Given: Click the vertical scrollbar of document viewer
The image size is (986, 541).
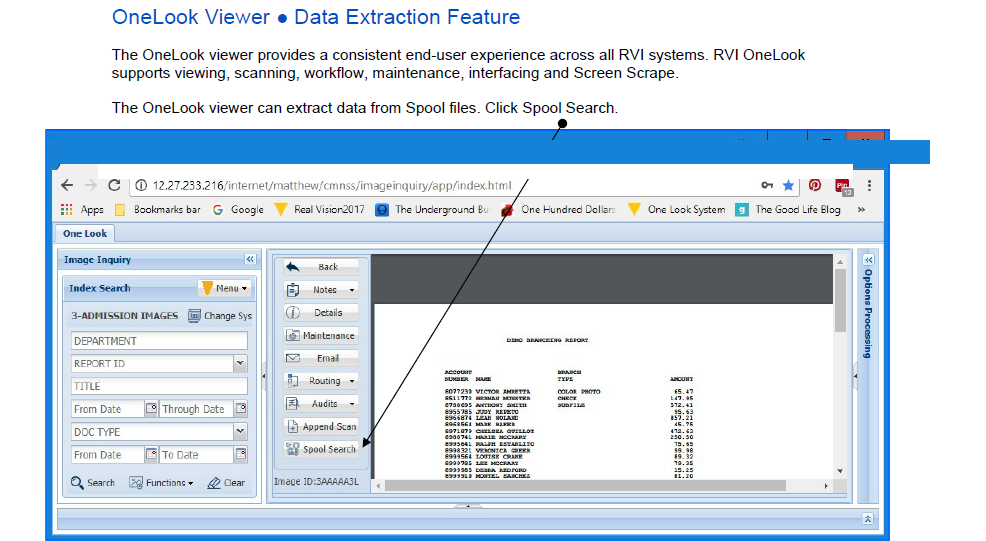Looking at the screenshot, I should click(x=840, y=301).
